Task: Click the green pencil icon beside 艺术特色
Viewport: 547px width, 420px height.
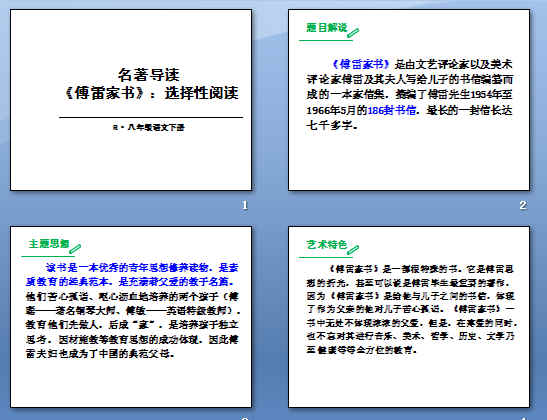Action: (x=353, y=249)
